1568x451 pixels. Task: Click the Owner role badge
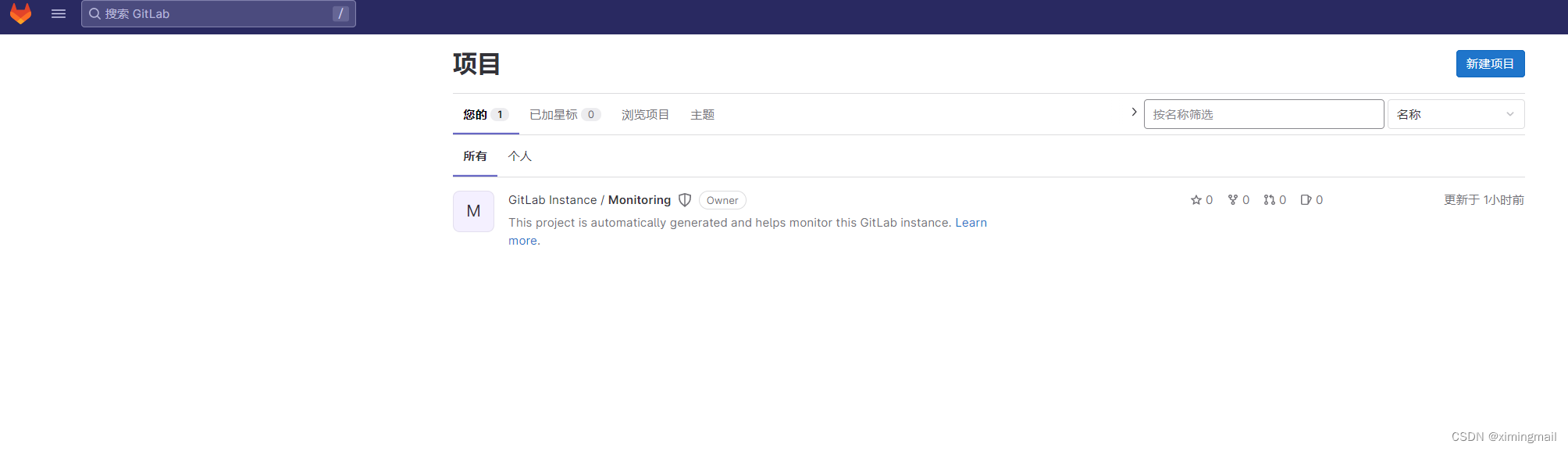tap(722, 200)
